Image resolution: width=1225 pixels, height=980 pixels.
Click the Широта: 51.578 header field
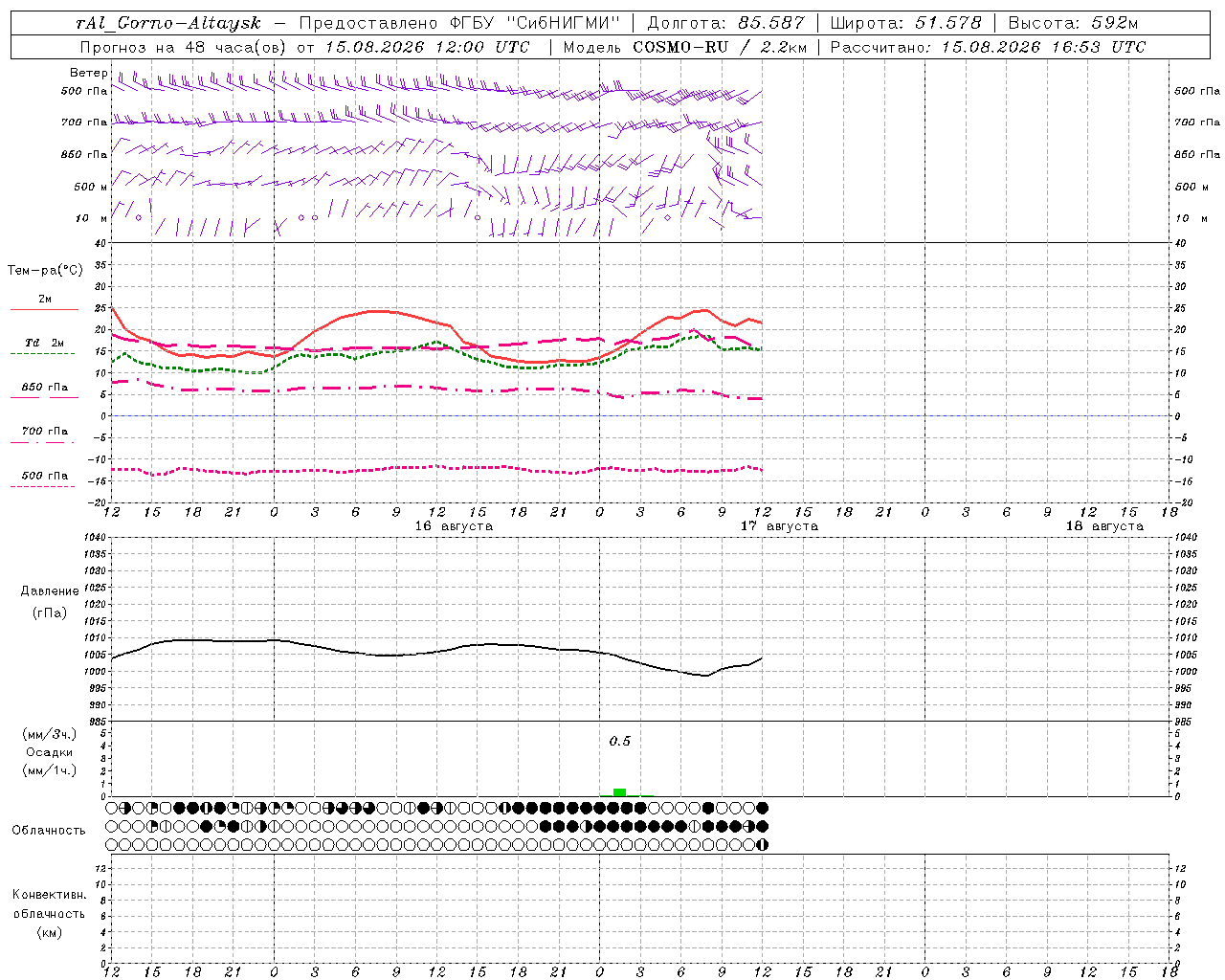pyautogui.click(x=905, y=23)
